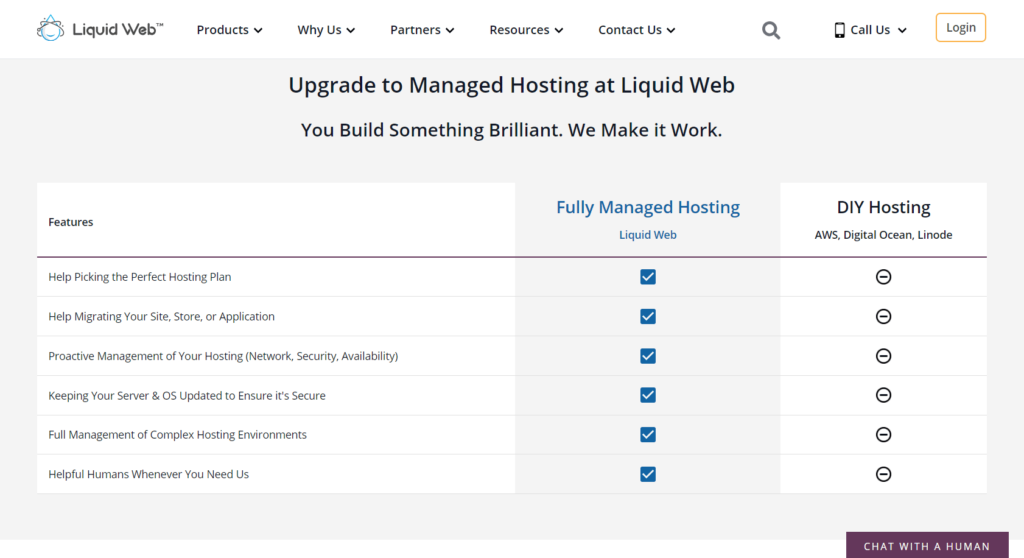Viewport: 1024px width, 558px height.
Task: Toggle checkbox for Help Picking the Perfect Hosting Plan
Action: click(x=648, y=277)
